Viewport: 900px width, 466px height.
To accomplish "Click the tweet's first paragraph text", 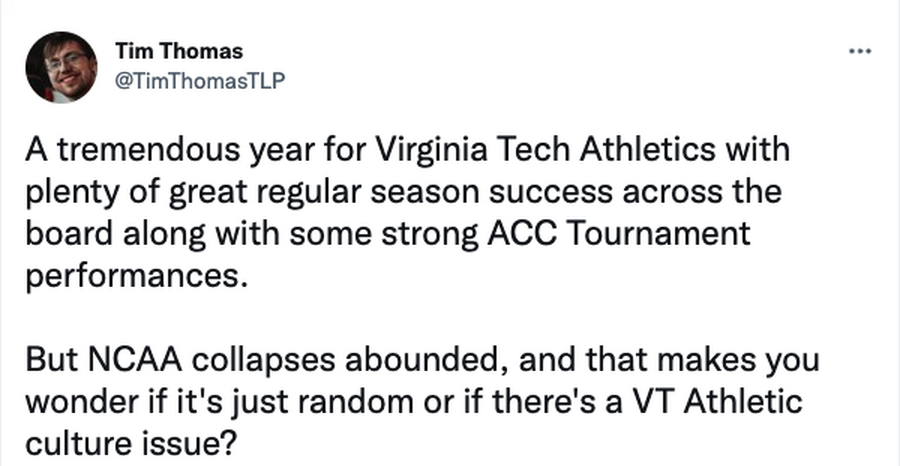I will pos(408,213).
